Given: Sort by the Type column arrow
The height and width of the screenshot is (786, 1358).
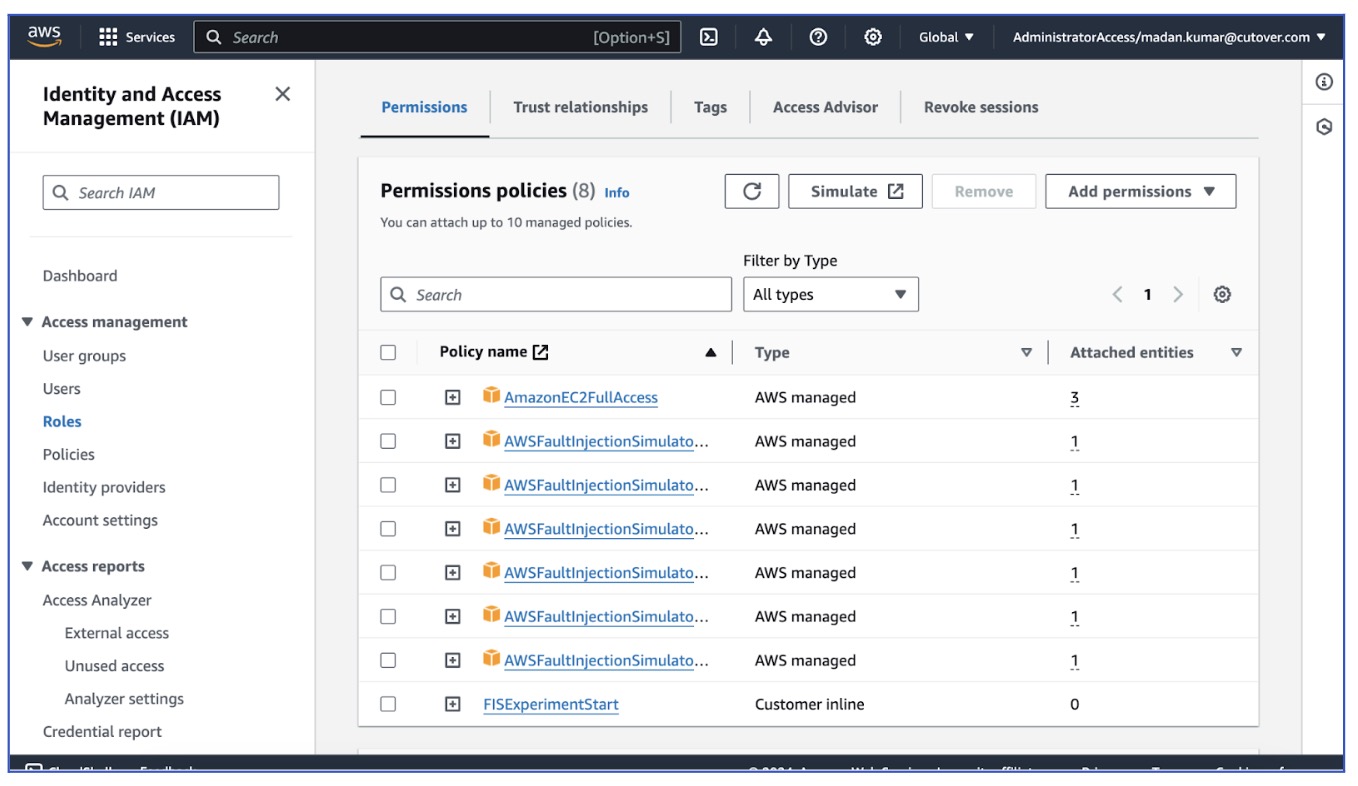Looking at the screenshot, I should pos(1026,353).
